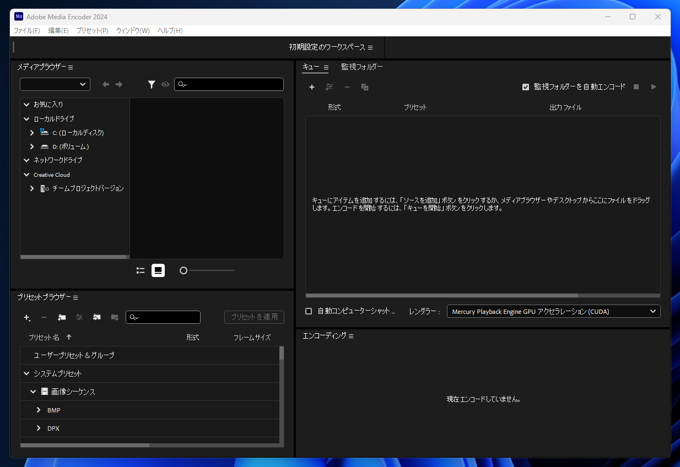
Task: Open the ウィンドウ(W) menu
Action: click(133, 31)
